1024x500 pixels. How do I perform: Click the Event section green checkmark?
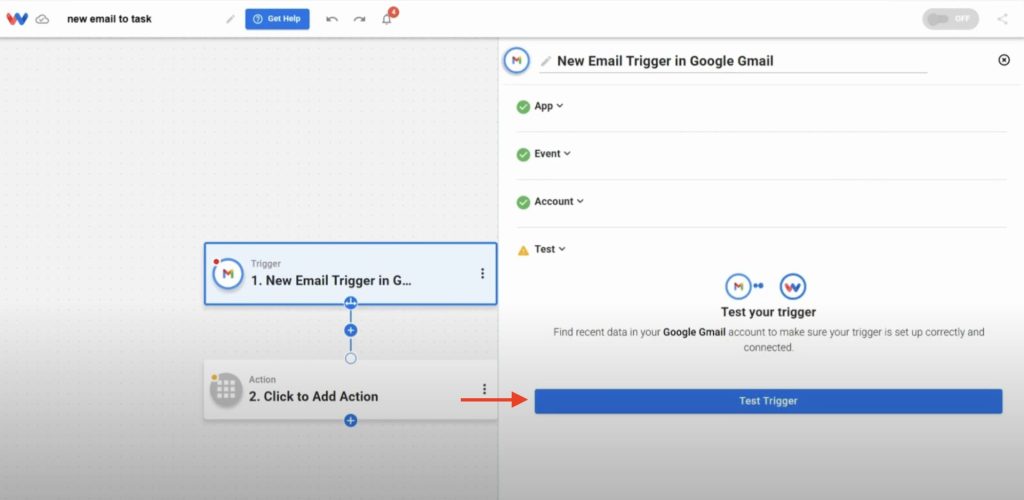tap(523, 155)
